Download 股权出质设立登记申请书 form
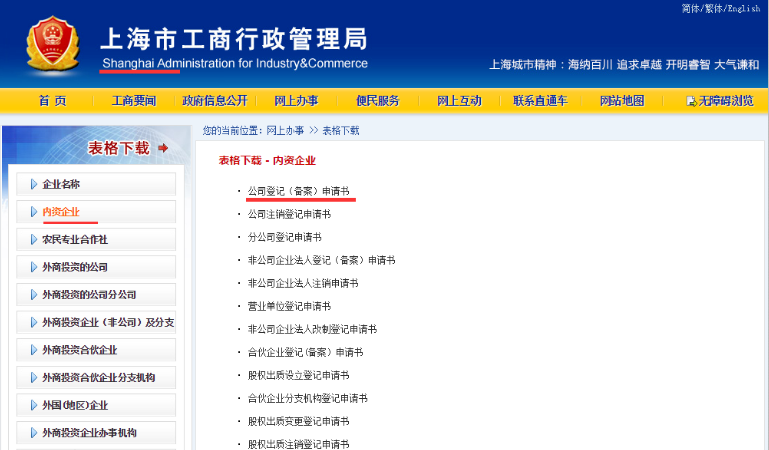Image resolution: width=769 pixels, height=450 pixels. pyautogui.click(x=299, y=375)
